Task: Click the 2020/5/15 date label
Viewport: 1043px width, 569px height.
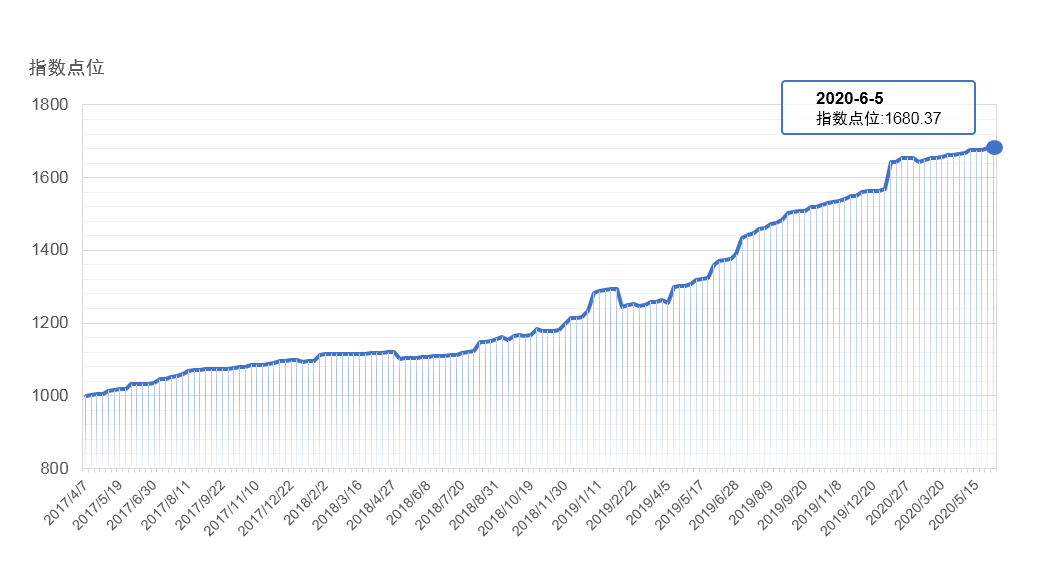Action: pyautogui.click(x=953, y=504)
